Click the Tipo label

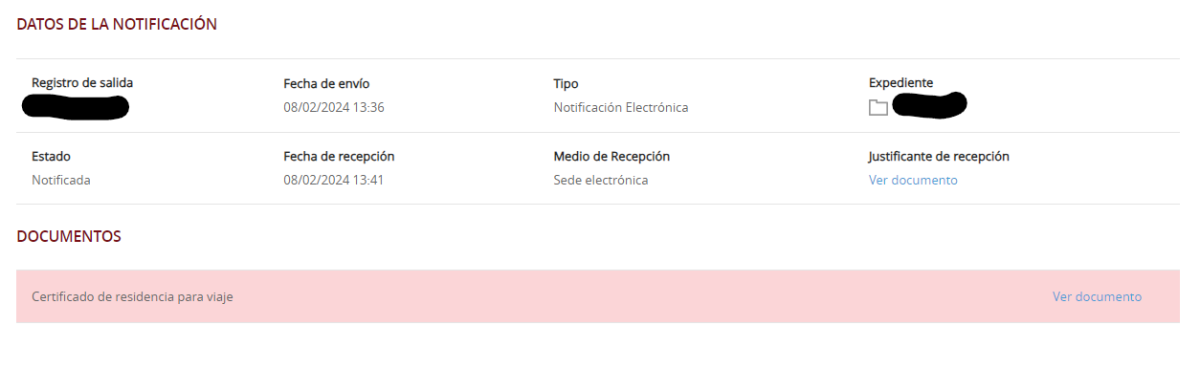[566, 84]
